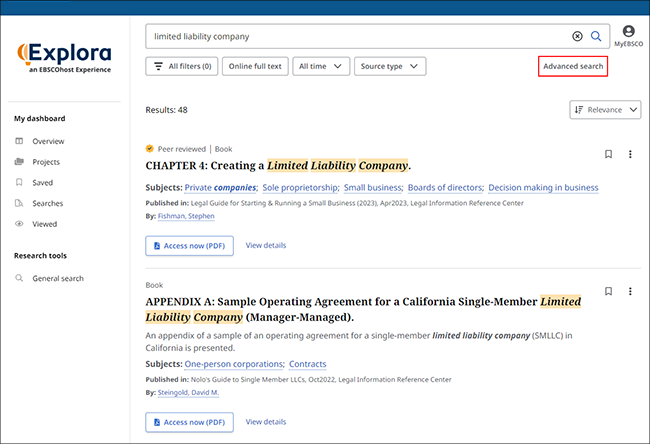The image size is (650, 444).
Task: Open more options for APPENDIX A result
Action: tap(630, 291)
